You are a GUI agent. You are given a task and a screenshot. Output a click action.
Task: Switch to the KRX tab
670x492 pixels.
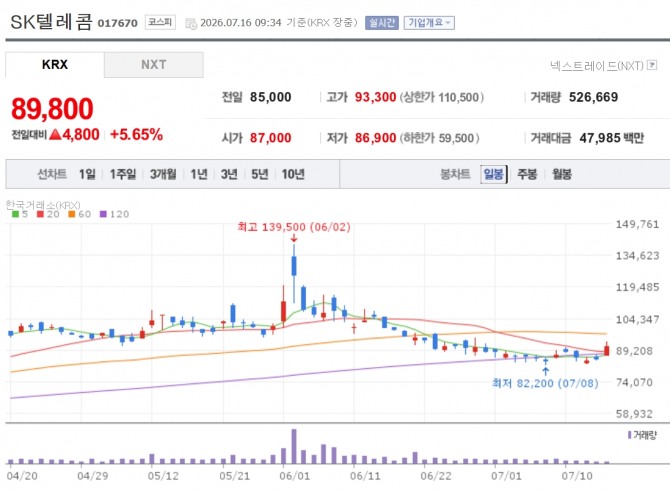(55, 65)
